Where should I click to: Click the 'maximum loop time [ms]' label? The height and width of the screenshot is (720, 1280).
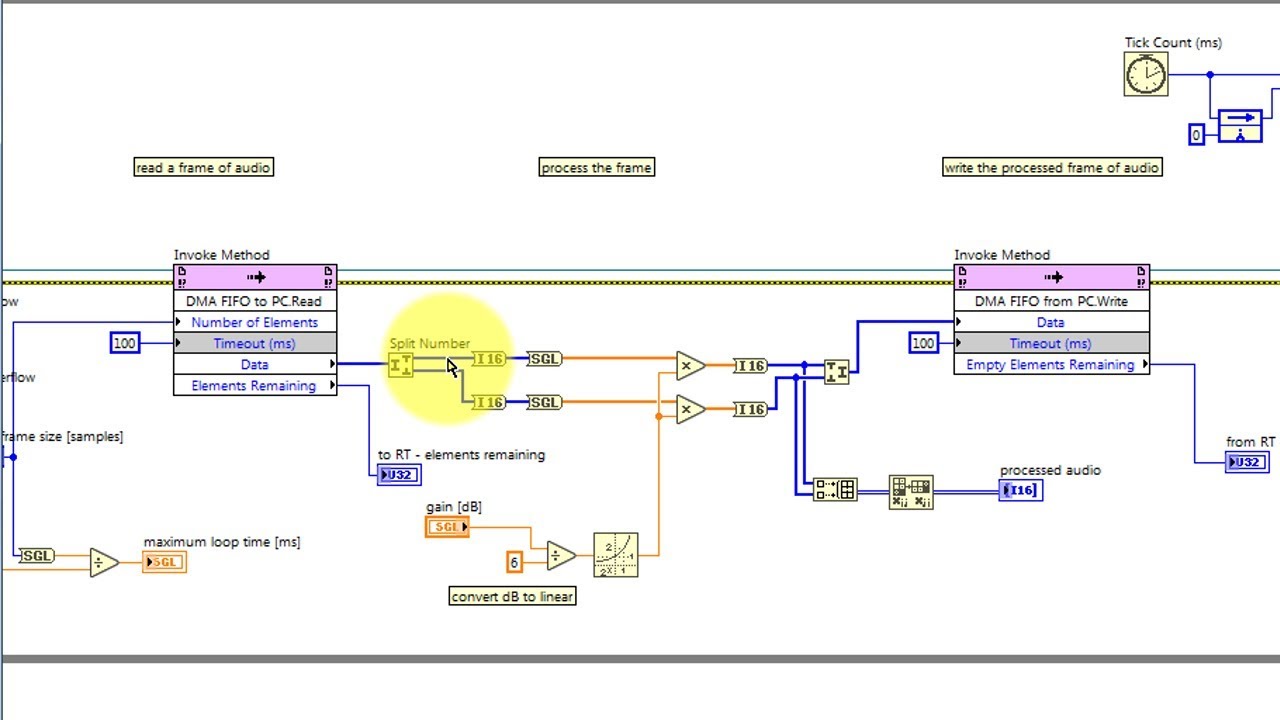222,542
